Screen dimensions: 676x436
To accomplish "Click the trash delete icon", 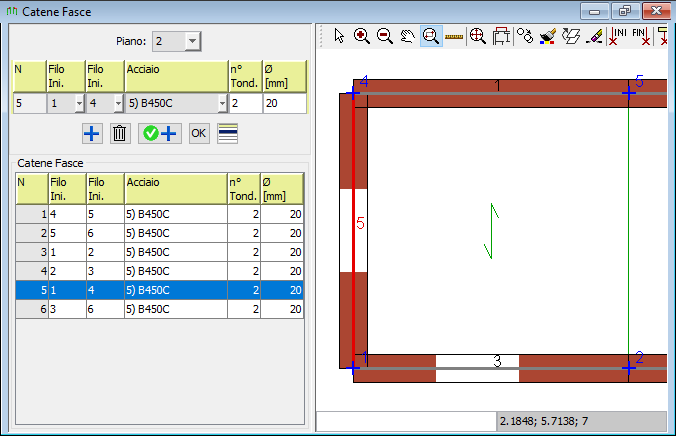I will point(119,133).
